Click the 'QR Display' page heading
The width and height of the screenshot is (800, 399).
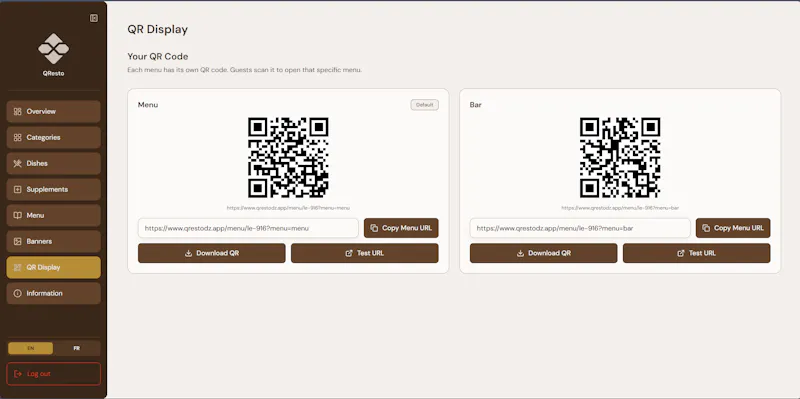[x=158, y=30]
